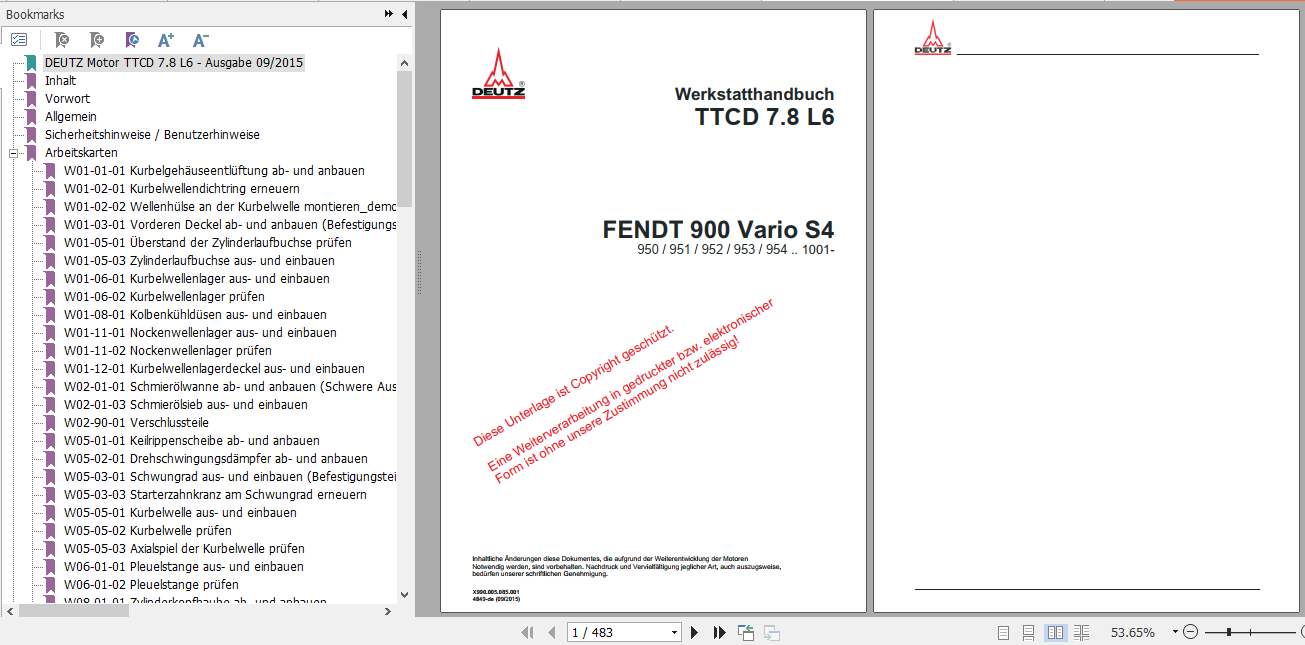Open the page number dropdown
Image resolution: width=1305 pixels, height=645 pixels.
[x=675, y=632]
